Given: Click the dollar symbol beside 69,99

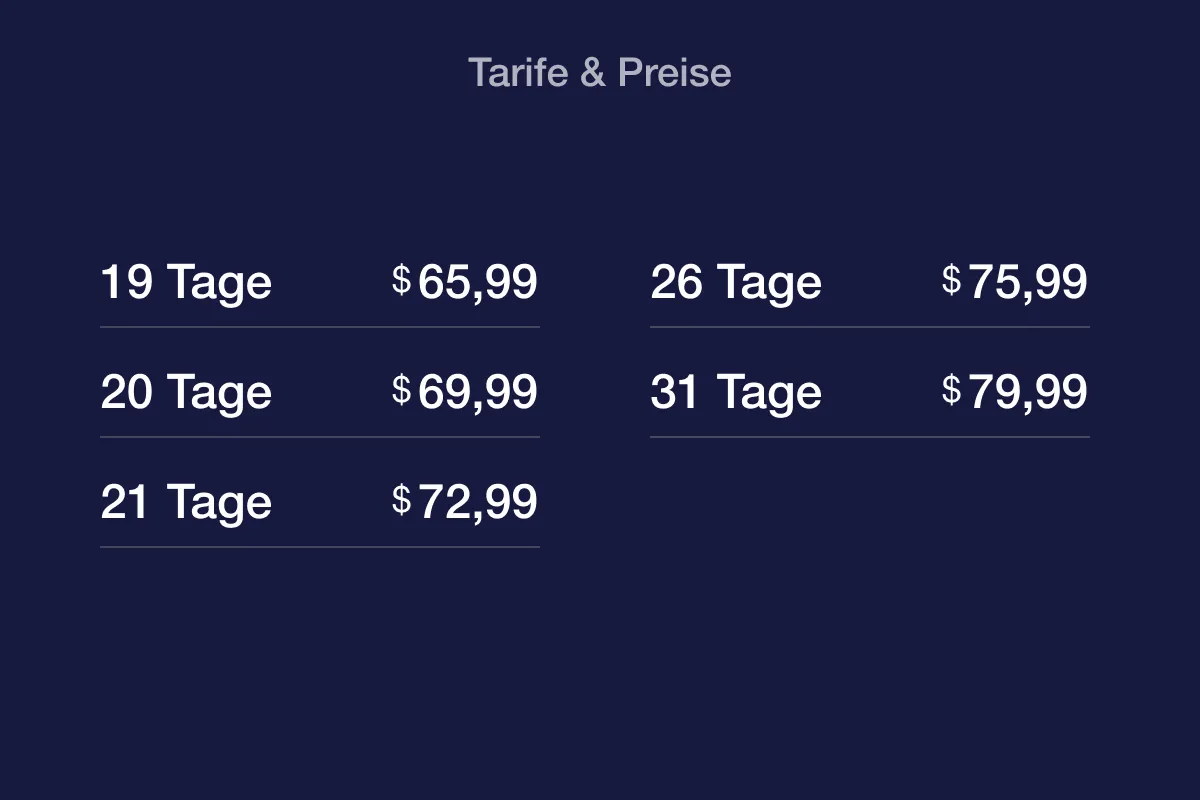Looking at the screenshot, I should pyautogui.click(x=401, y=390).
